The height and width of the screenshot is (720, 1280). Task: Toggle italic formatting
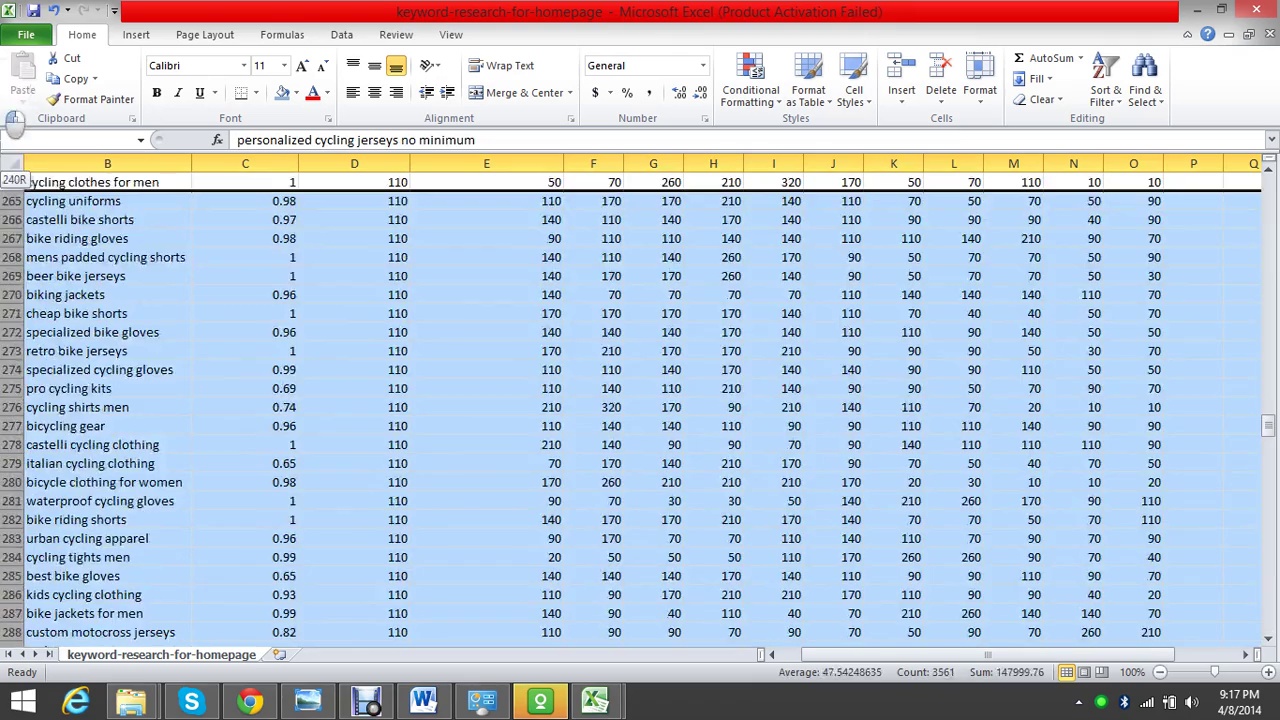pos(178,93)
